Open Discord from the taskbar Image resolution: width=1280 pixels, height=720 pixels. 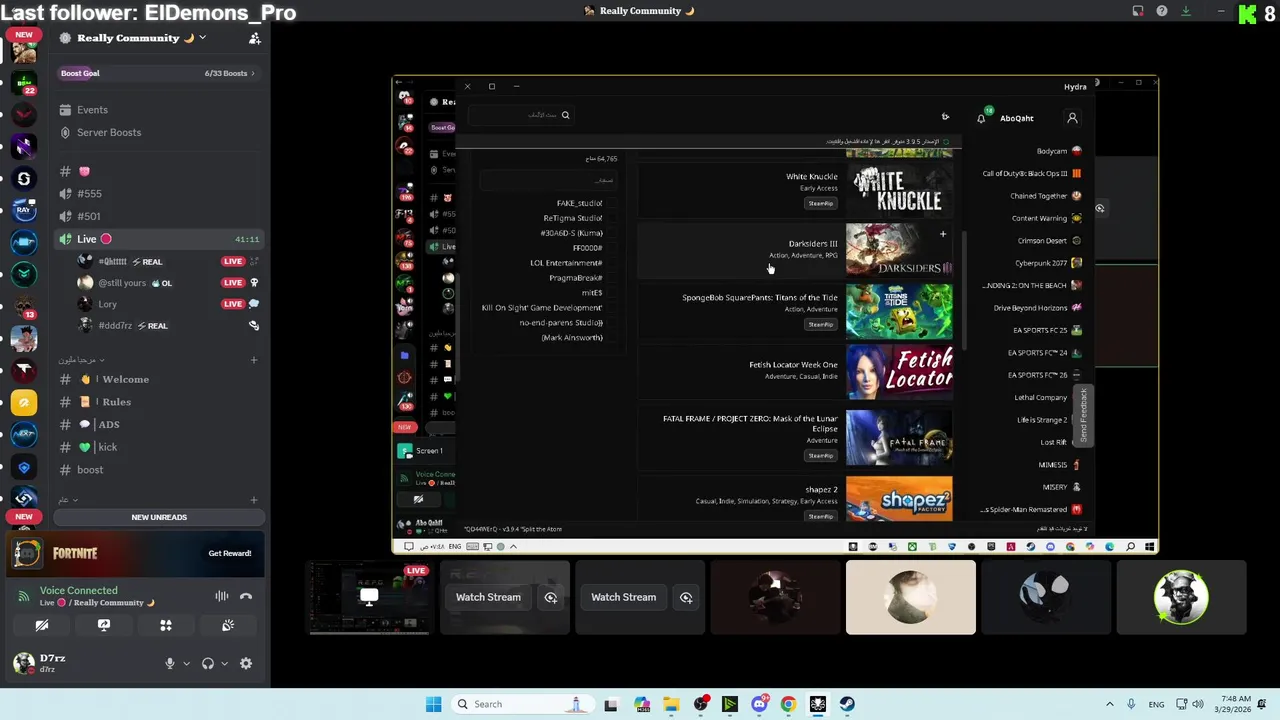click(759, 704)
